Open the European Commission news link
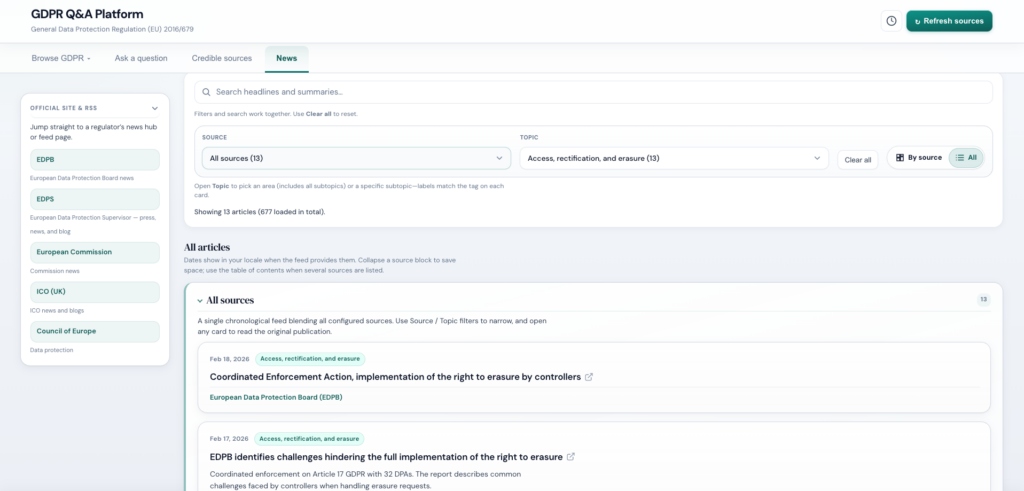The width and height of the screenshot is (1024, 491). pyautogui.click(x=95, y=252)
